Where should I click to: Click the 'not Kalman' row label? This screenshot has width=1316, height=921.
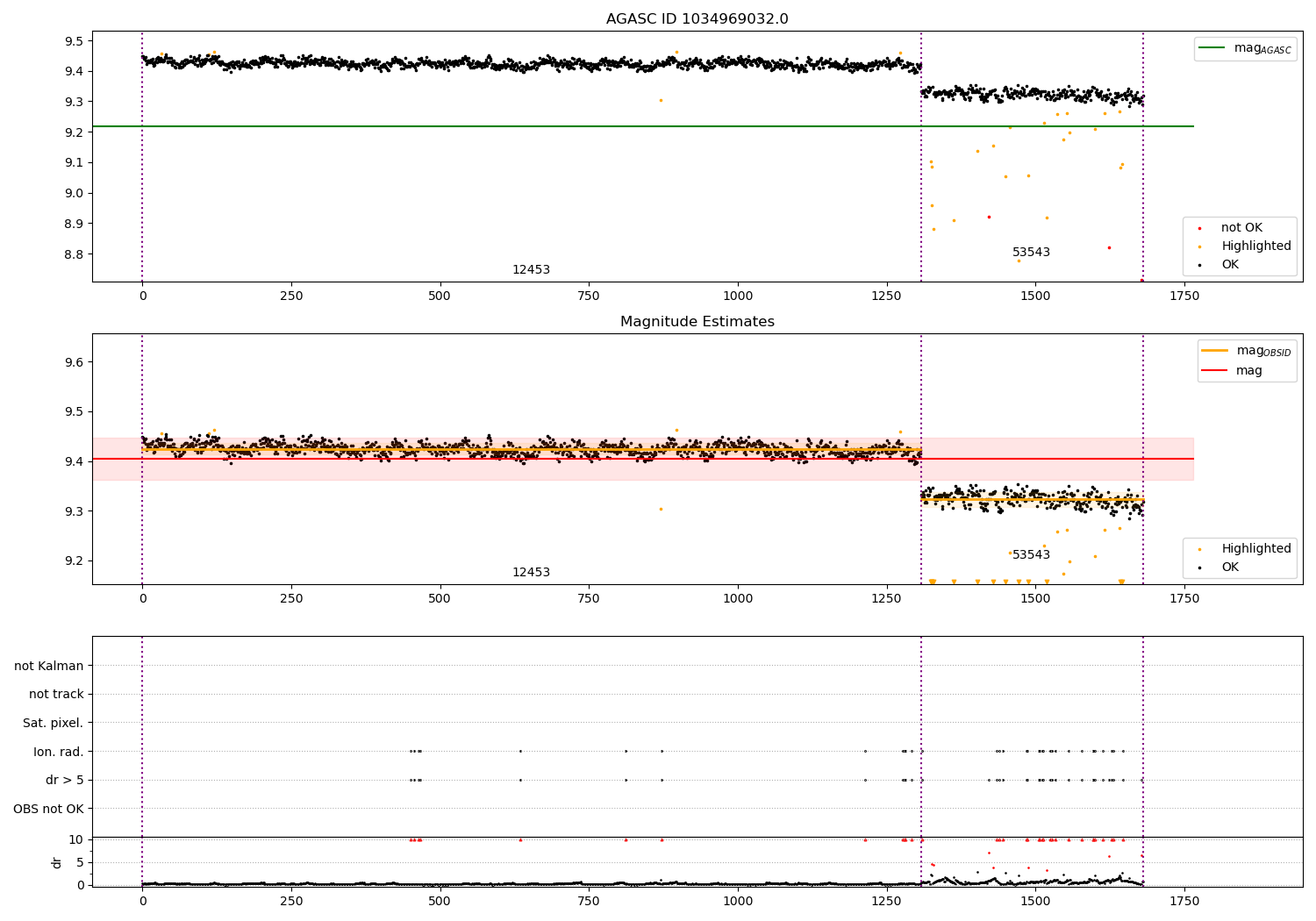click(x=49, y=667)
